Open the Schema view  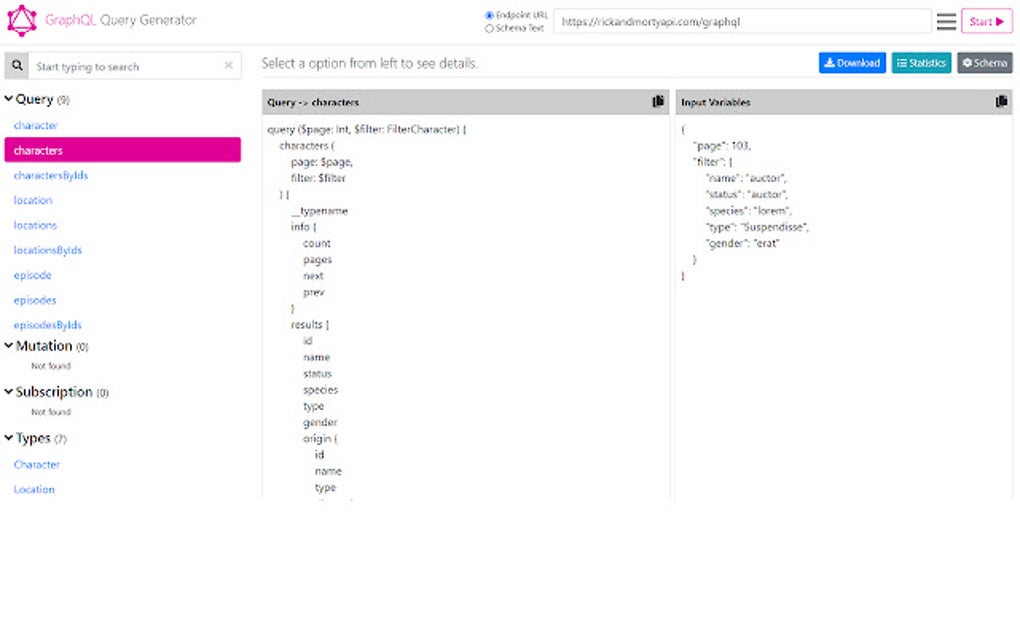(984, 62)
